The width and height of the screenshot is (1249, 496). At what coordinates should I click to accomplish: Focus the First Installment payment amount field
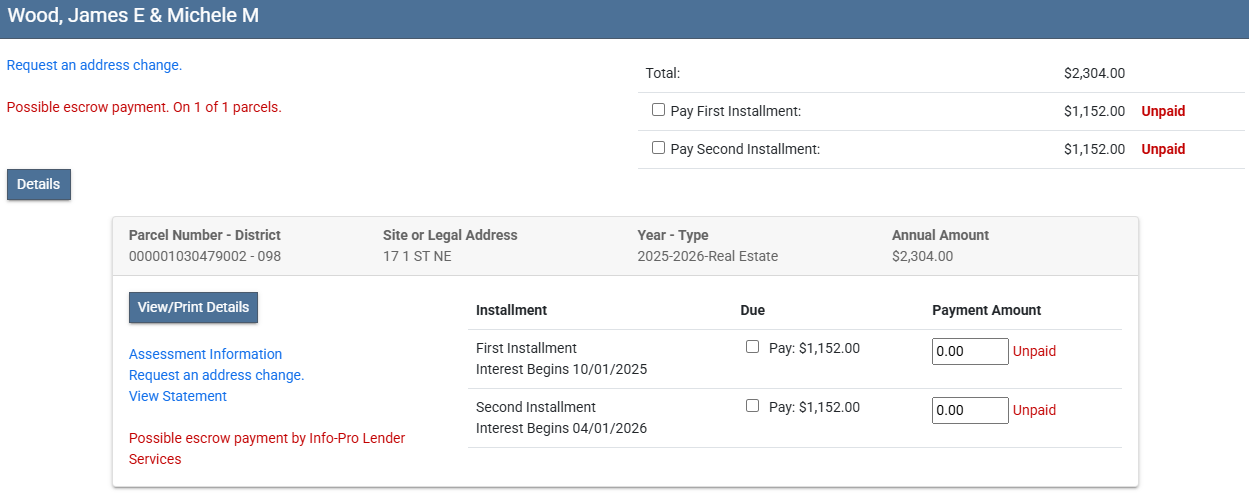coord(969,351)
